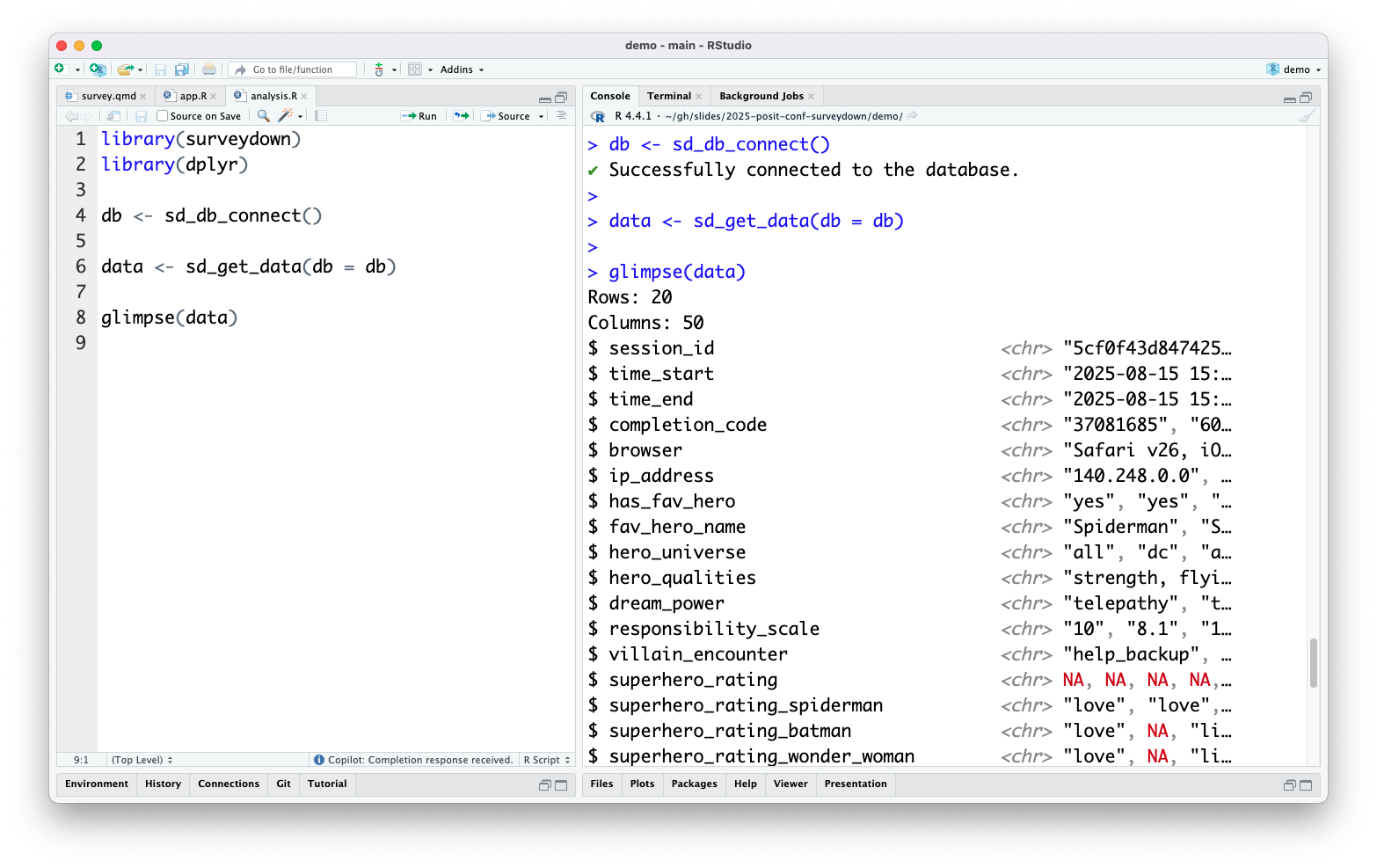The width and height of the screenshot is (1377, 868).
Task: Close the app.R editor tab
Action: (214, 97)
